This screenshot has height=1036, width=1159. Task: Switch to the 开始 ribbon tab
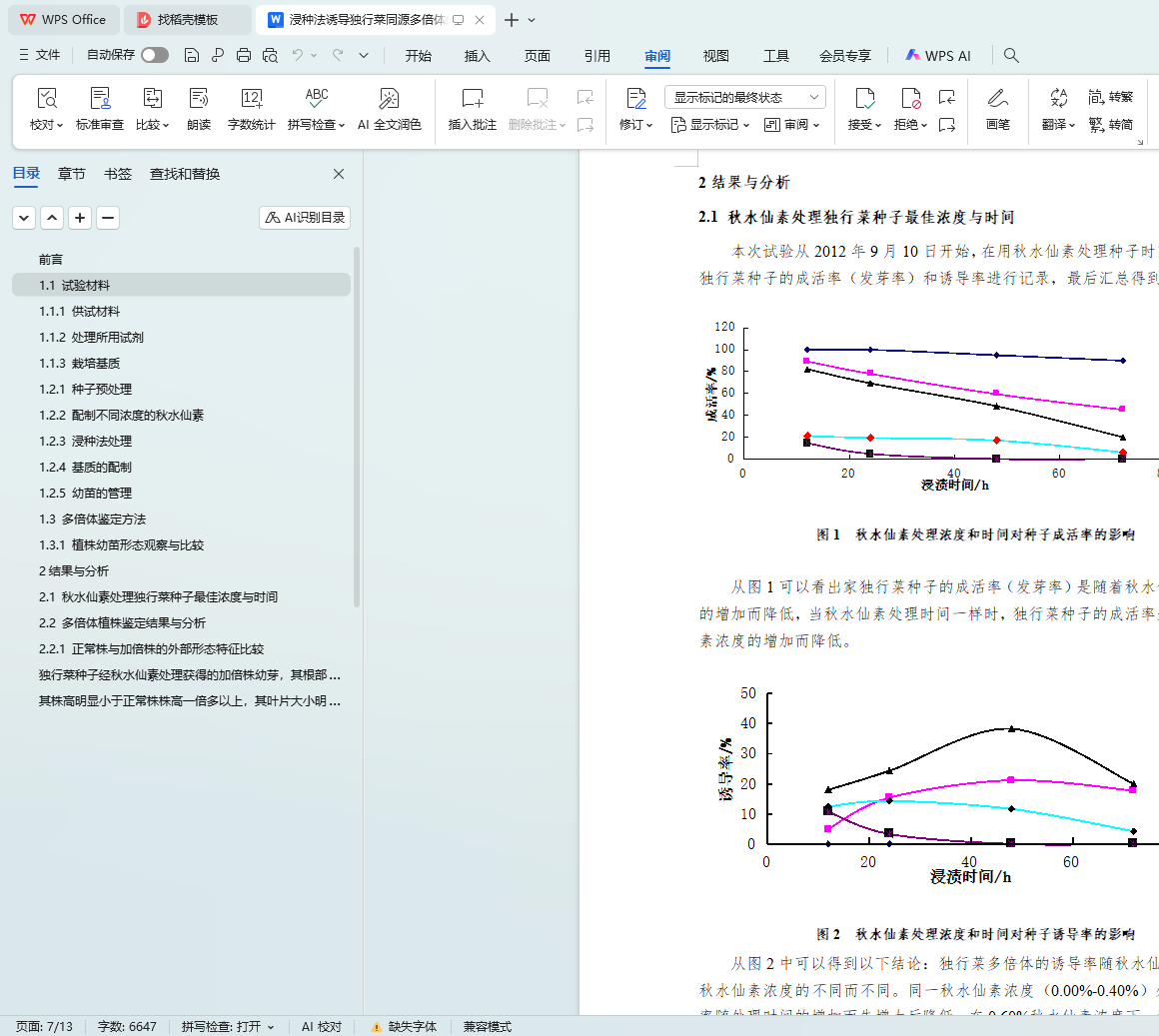419,56
